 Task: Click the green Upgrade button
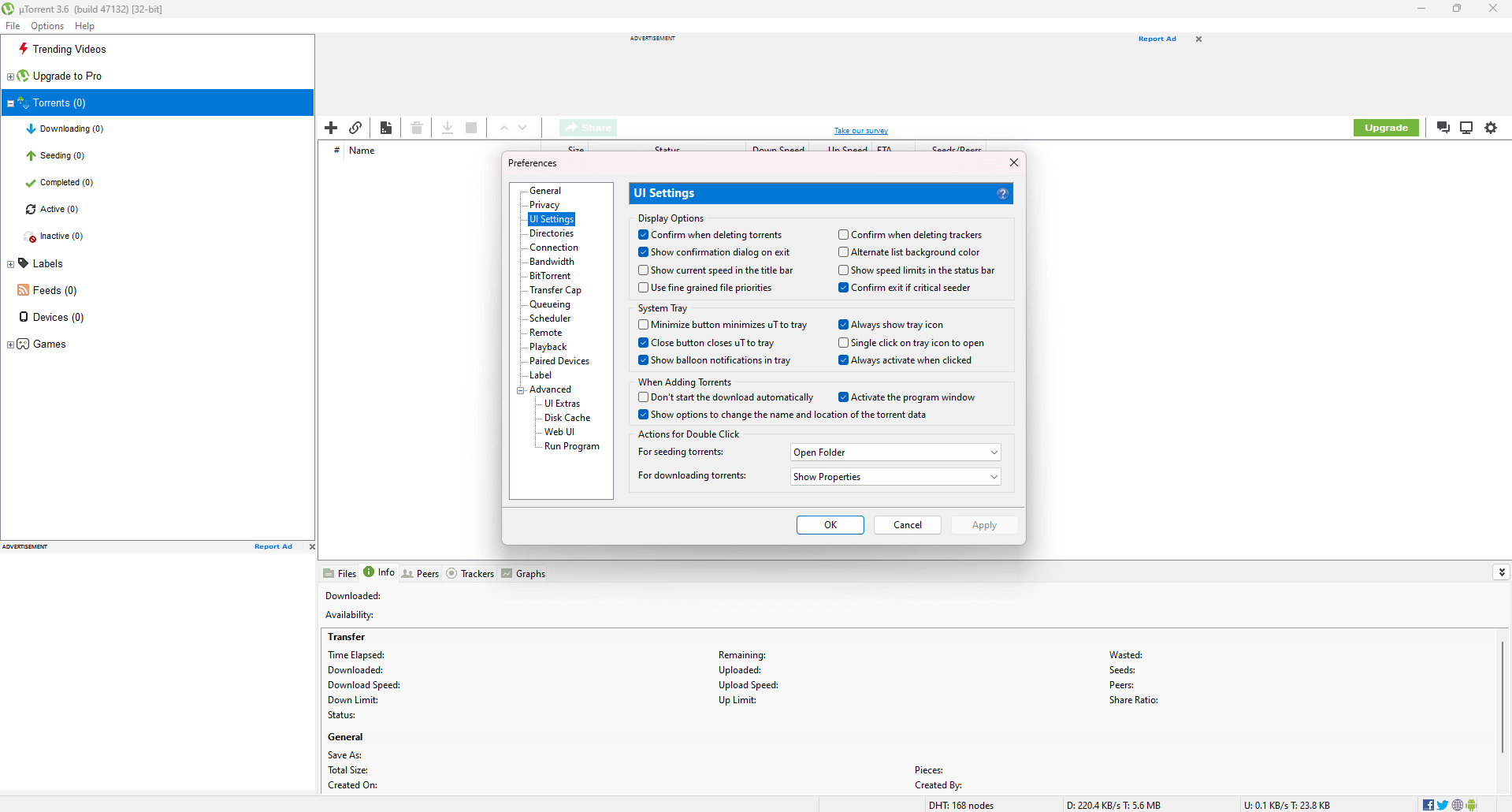(x=1386, y=128)
